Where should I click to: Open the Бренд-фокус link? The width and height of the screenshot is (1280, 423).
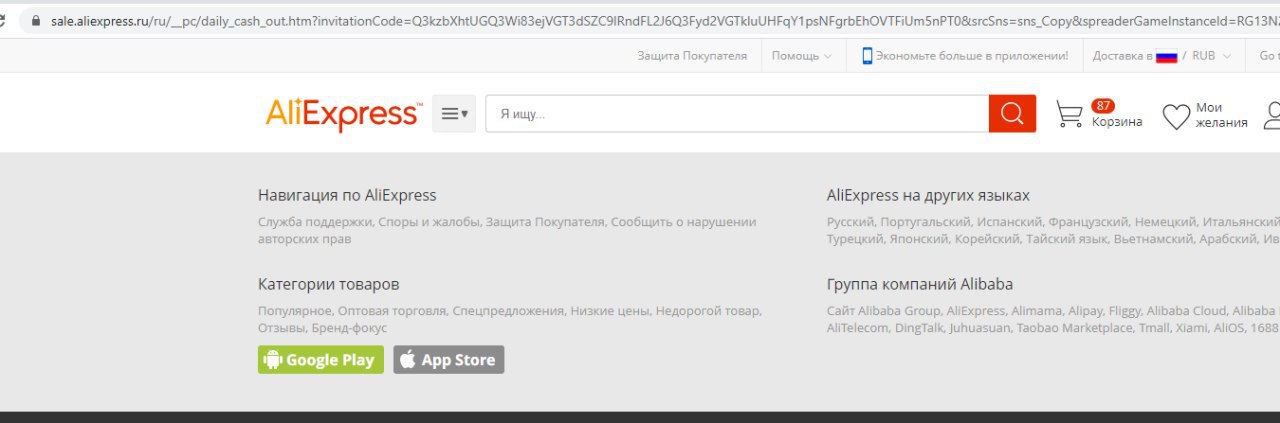pyautogui.click(x=349, y=328)
